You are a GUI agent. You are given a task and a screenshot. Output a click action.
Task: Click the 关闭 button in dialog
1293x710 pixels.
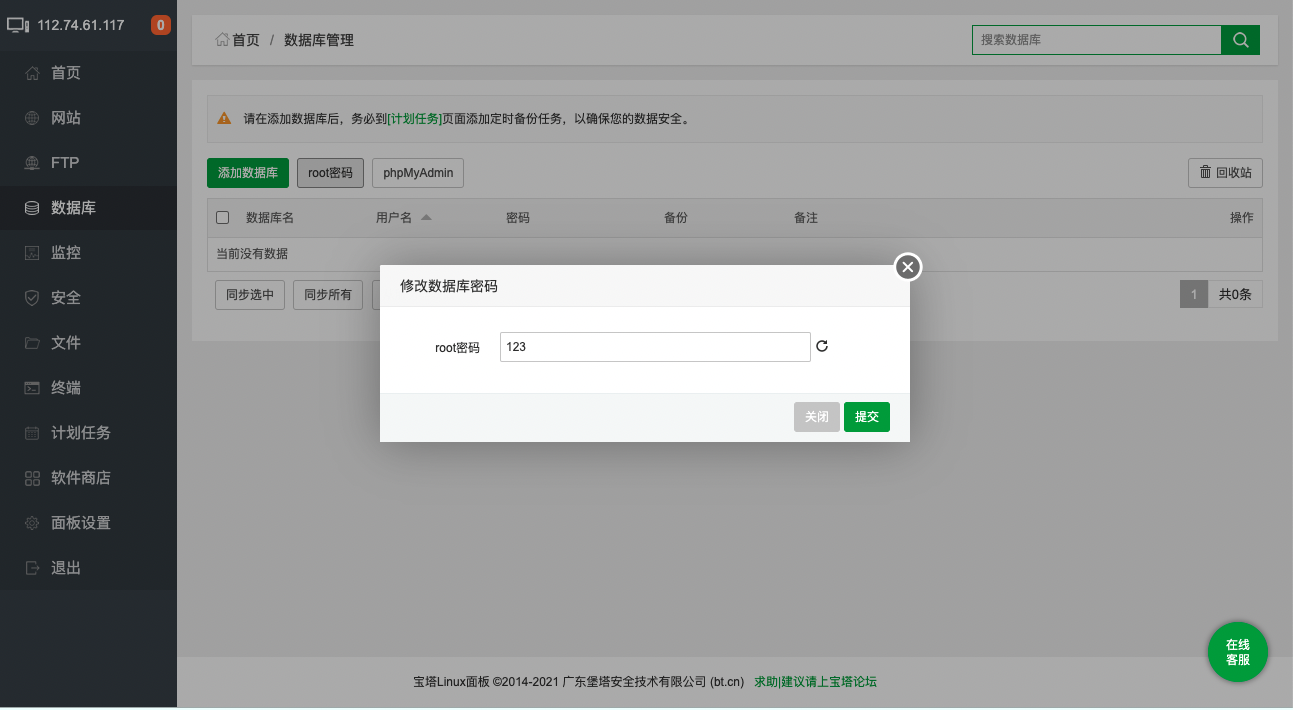[x=817, y=417]
